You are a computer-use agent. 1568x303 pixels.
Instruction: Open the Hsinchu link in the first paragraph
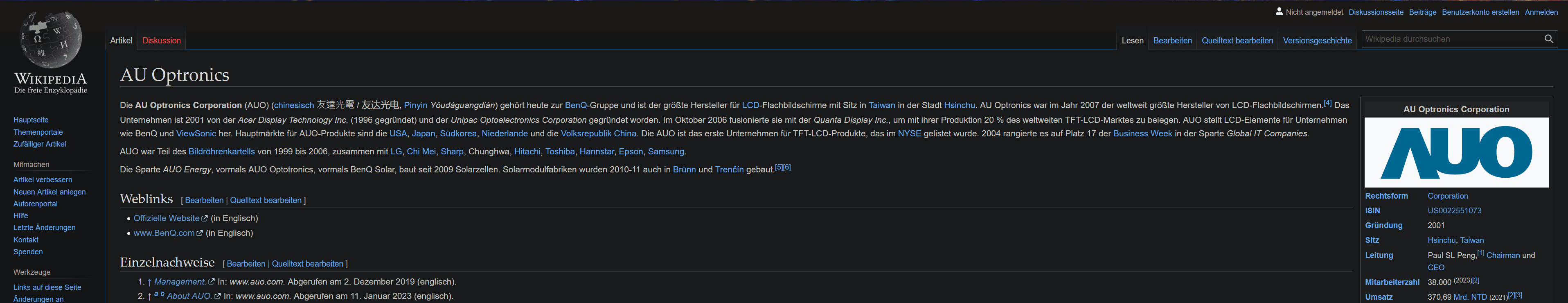pos(959,106)
